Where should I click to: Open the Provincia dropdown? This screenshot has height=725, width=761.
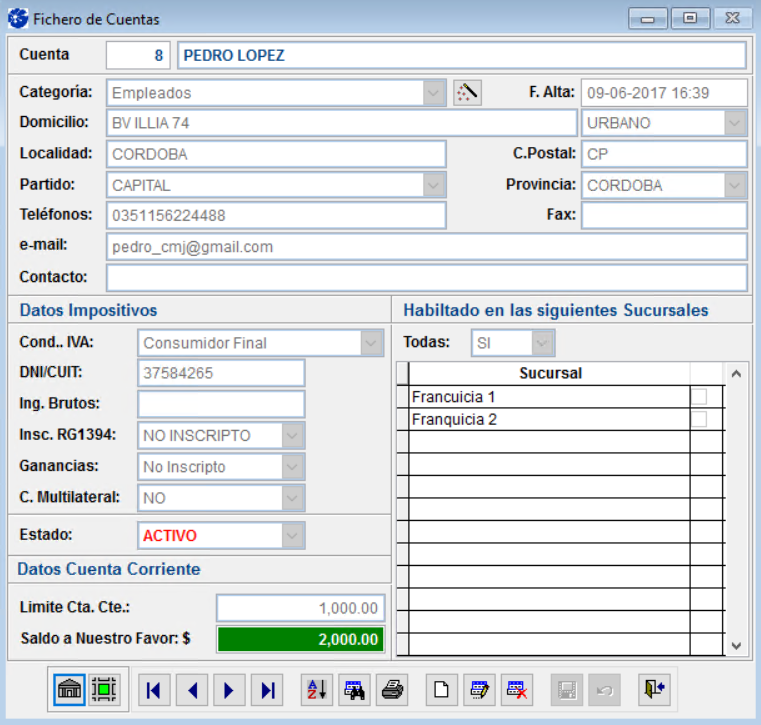[735, 185]
